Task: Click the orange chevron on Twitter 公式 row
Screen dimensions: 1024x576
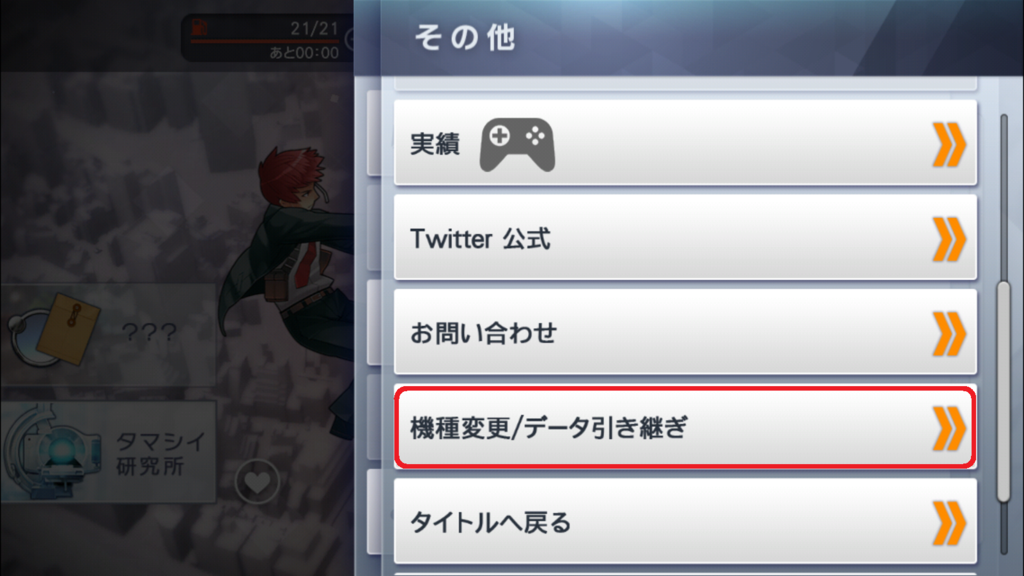Action: pyautogui.click(x=949, y=239)
